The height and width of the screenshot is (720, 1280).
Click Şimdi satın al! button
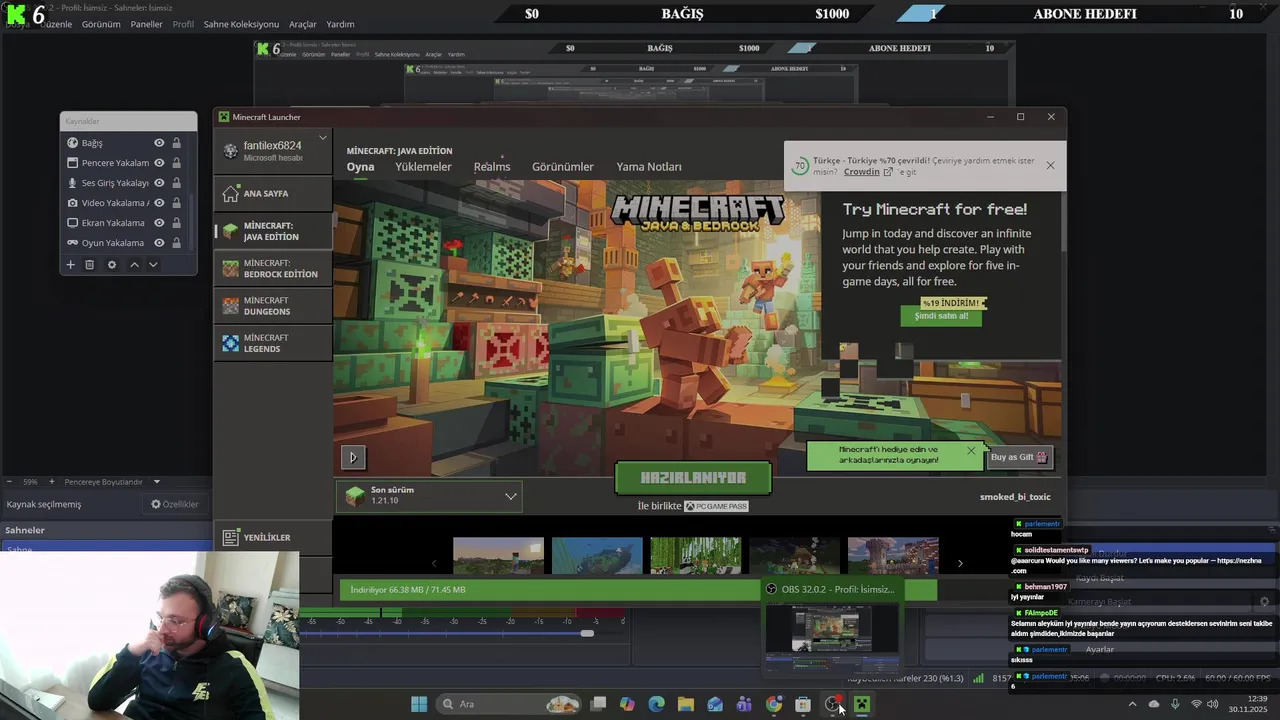(941, 316)
